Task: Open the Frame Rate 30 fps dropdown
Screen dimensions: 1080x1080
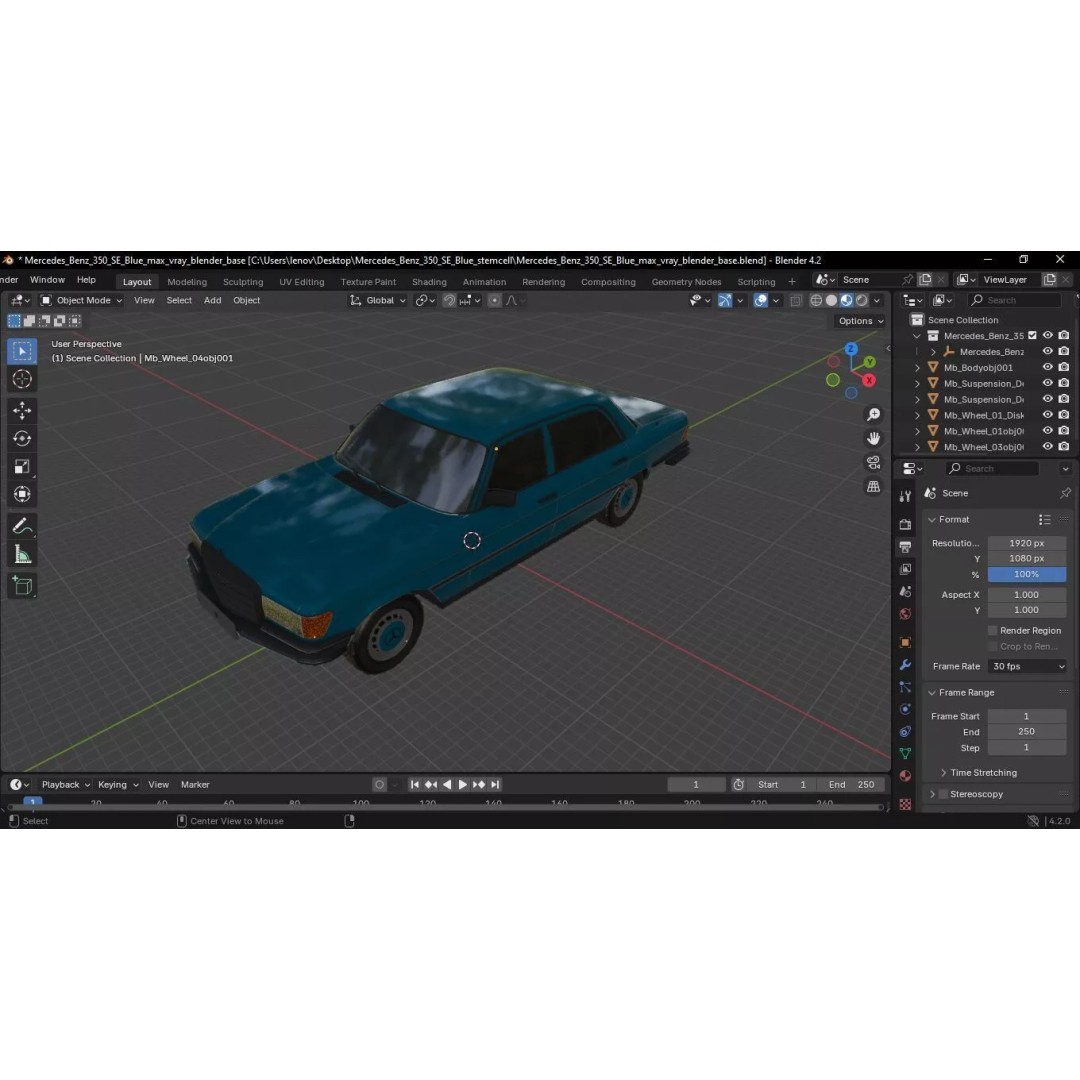Action: point(1028,666)
